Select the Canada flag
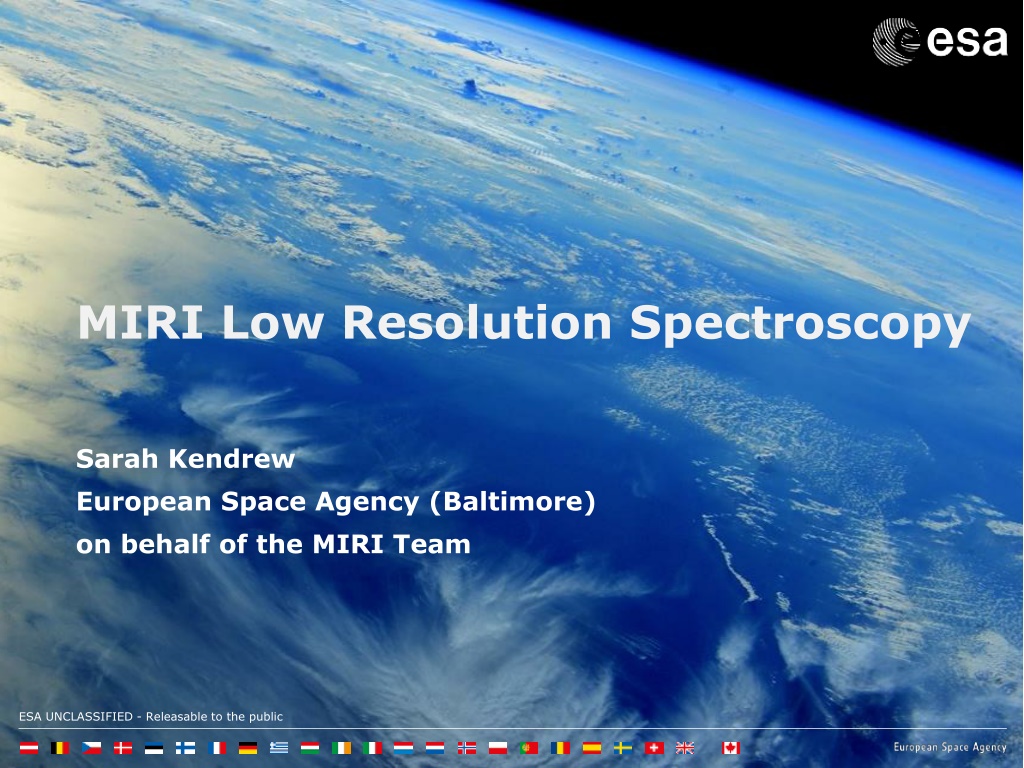 pyautogui.click(x=731, y=748)
